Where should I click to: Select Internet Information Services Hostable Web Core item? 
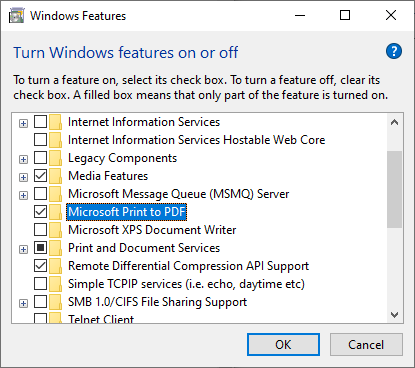196,140
